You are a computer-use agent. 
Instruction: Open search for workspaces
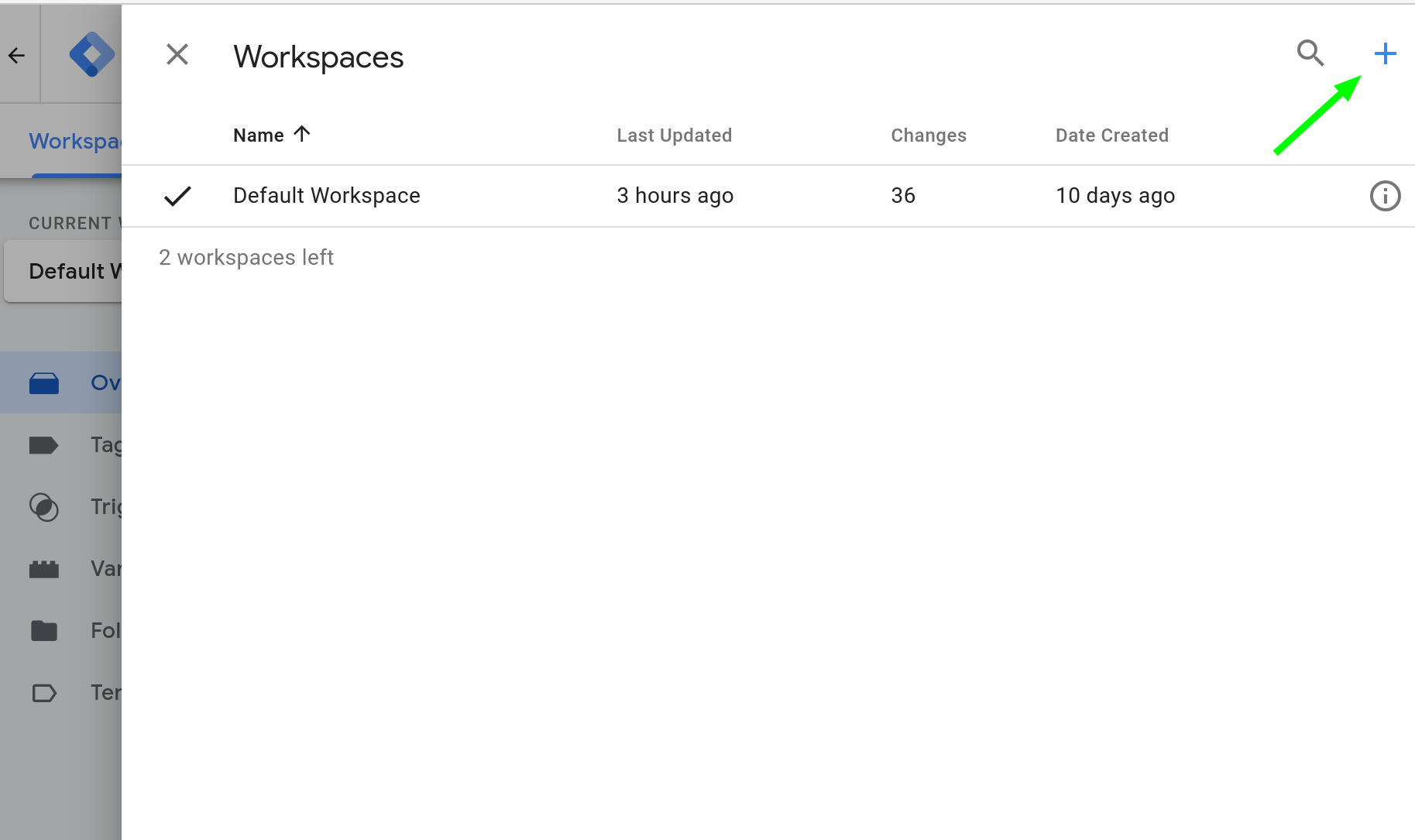pyautogui.click(x=1310, y=53)
